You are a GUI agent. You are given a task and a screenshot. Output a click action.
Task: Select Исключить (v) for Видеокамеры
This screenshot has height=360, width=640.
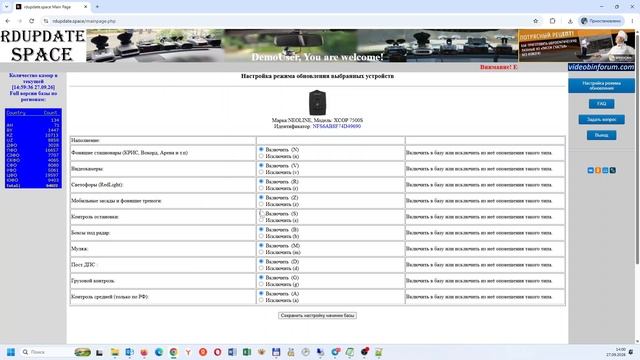point(261,172)
